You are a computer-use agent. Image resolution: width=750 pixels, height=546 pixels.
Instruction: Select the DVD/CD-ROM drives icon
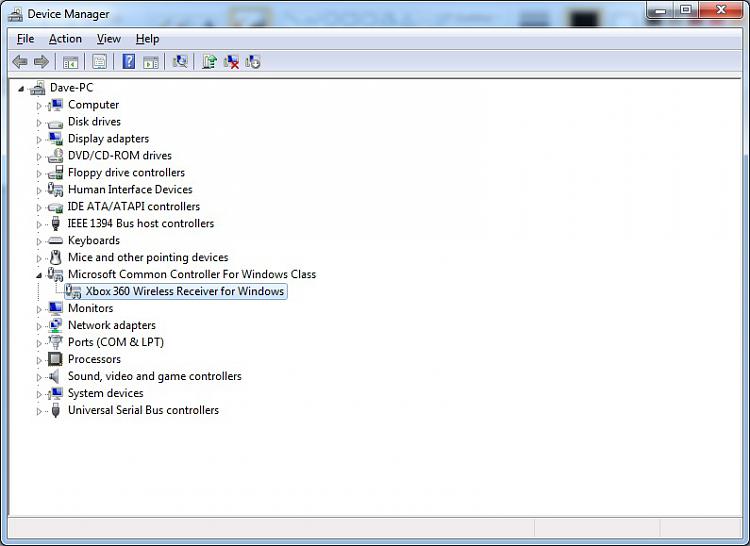point(55,155)
